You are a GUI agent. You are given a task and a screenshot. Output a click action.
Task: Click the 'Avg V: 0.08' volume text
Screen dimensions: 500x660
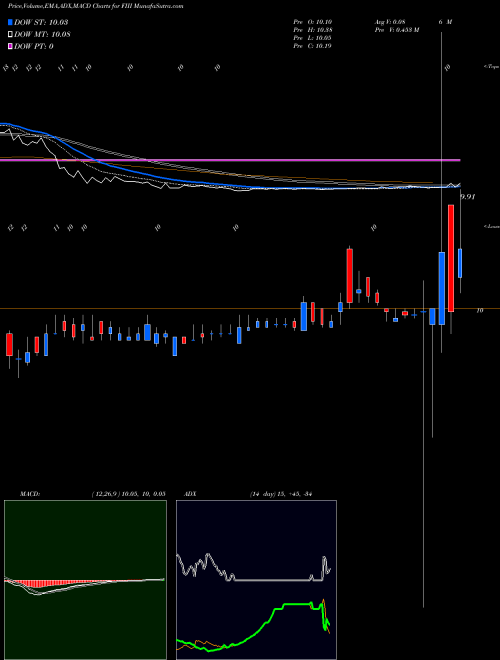point(390,22)
